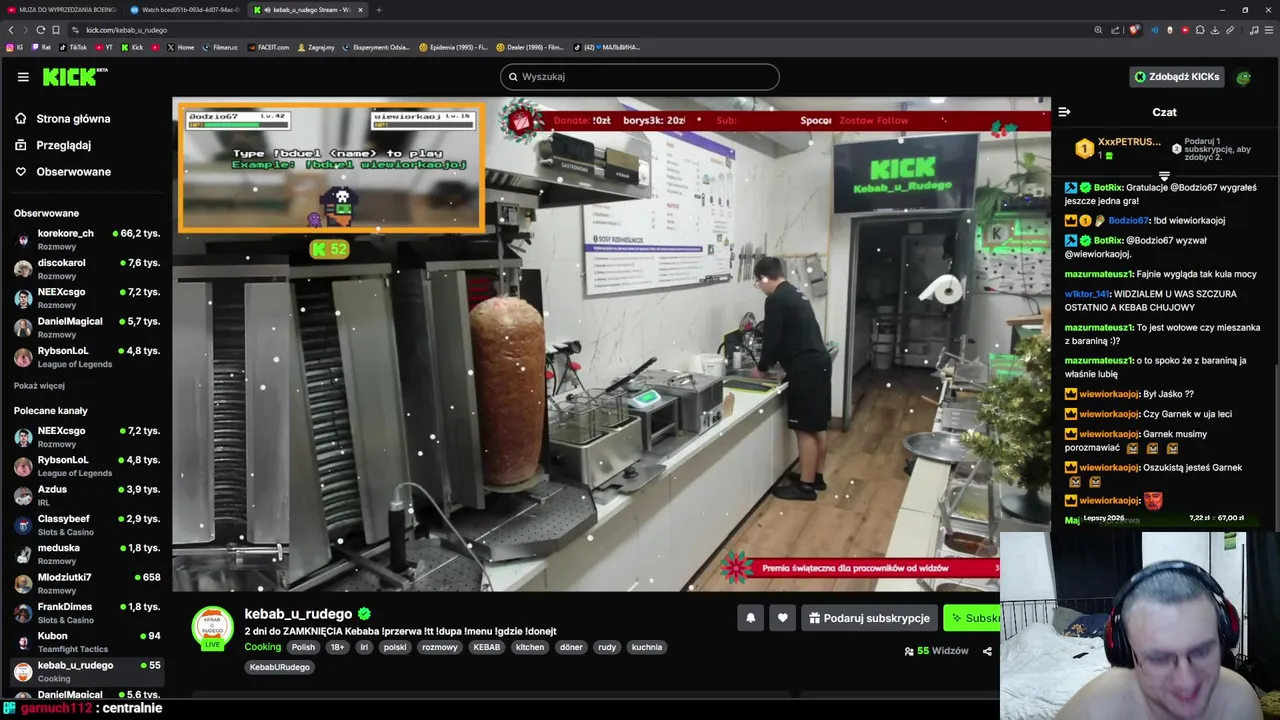The height and width of the screenshot is (720, 1280).
Task: Open Azdus recommended channel
Action: point(86,496)
